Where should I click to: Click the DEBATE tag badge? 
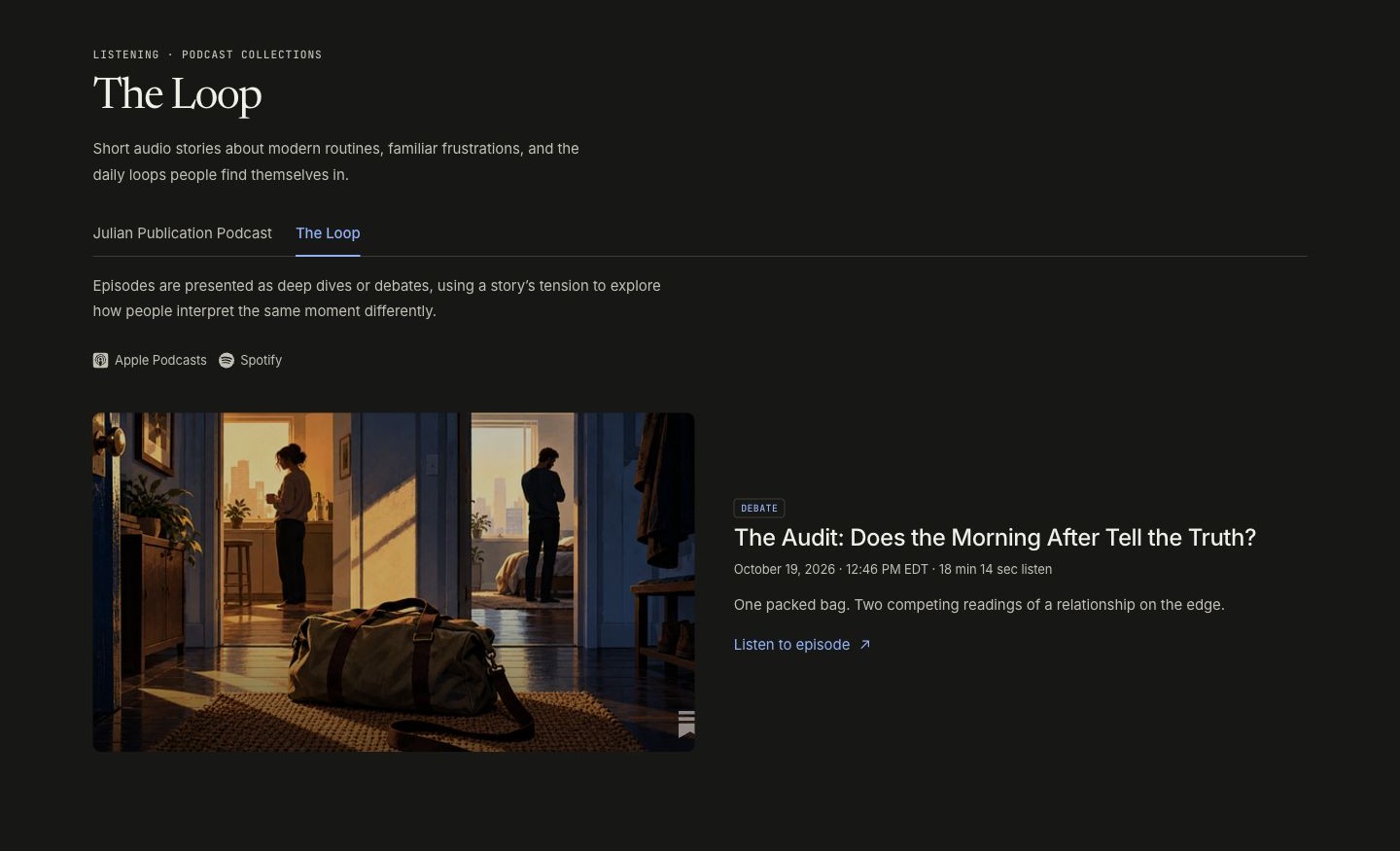click(759, 509)
